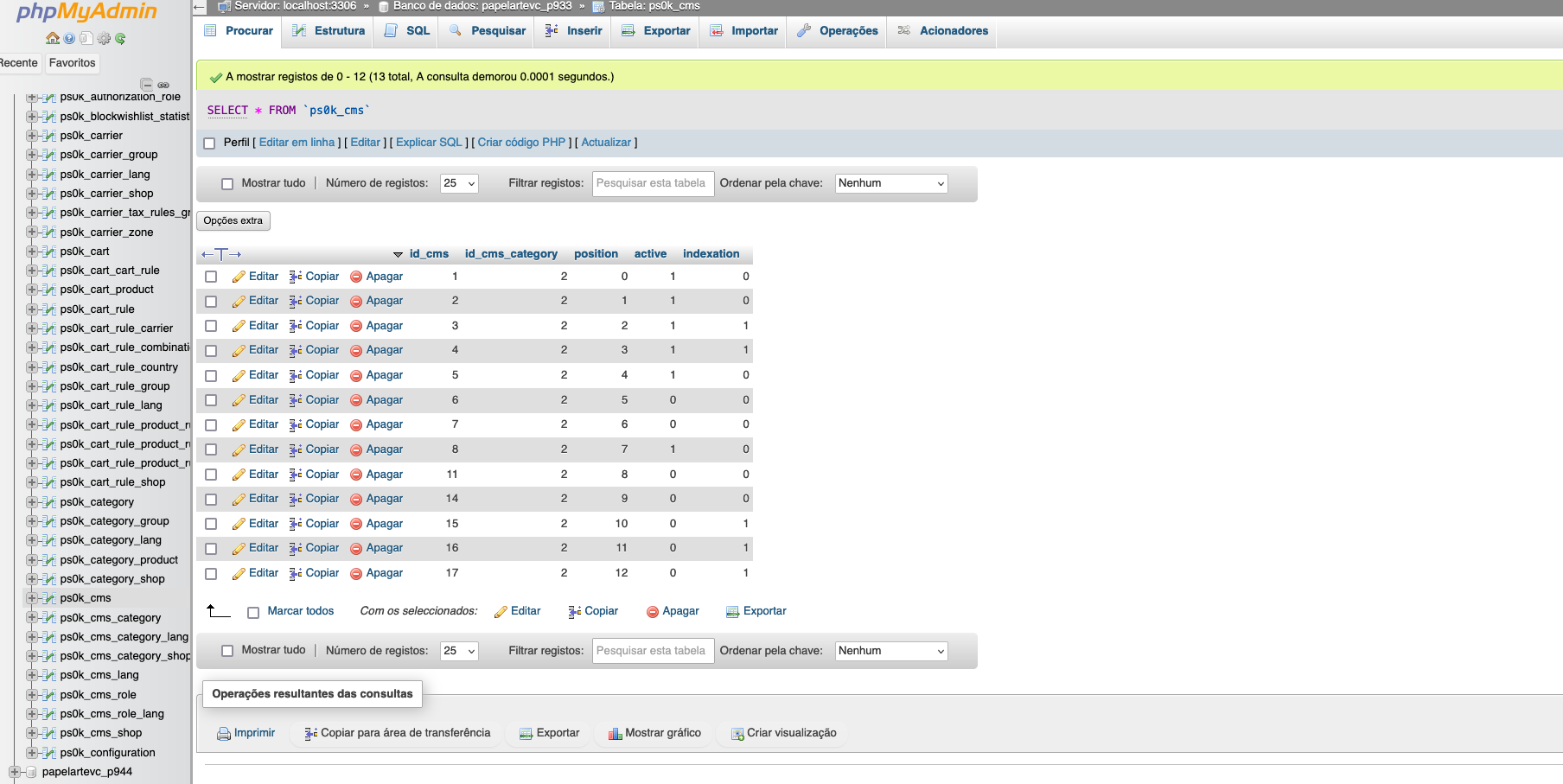Click the left arrow to hide navigation panel
This screenshot has height=784, width=1563.
click(x=200, y=7)
